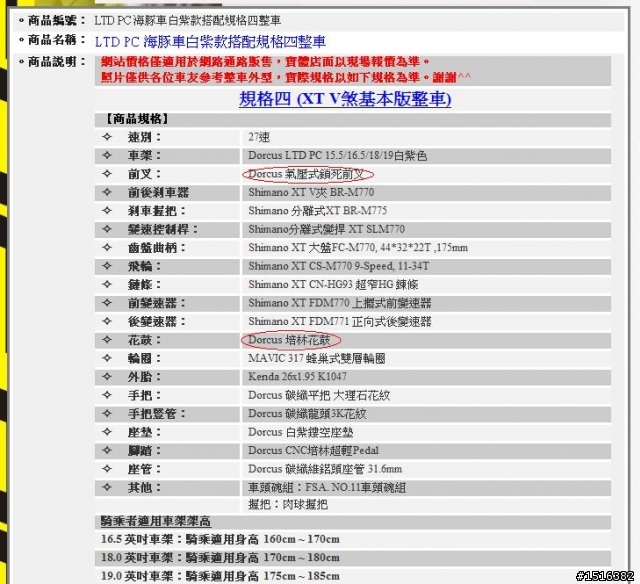Click the 外胎 row label
The height and width of the screenshot is (584, 640).
tap(144, 377)
